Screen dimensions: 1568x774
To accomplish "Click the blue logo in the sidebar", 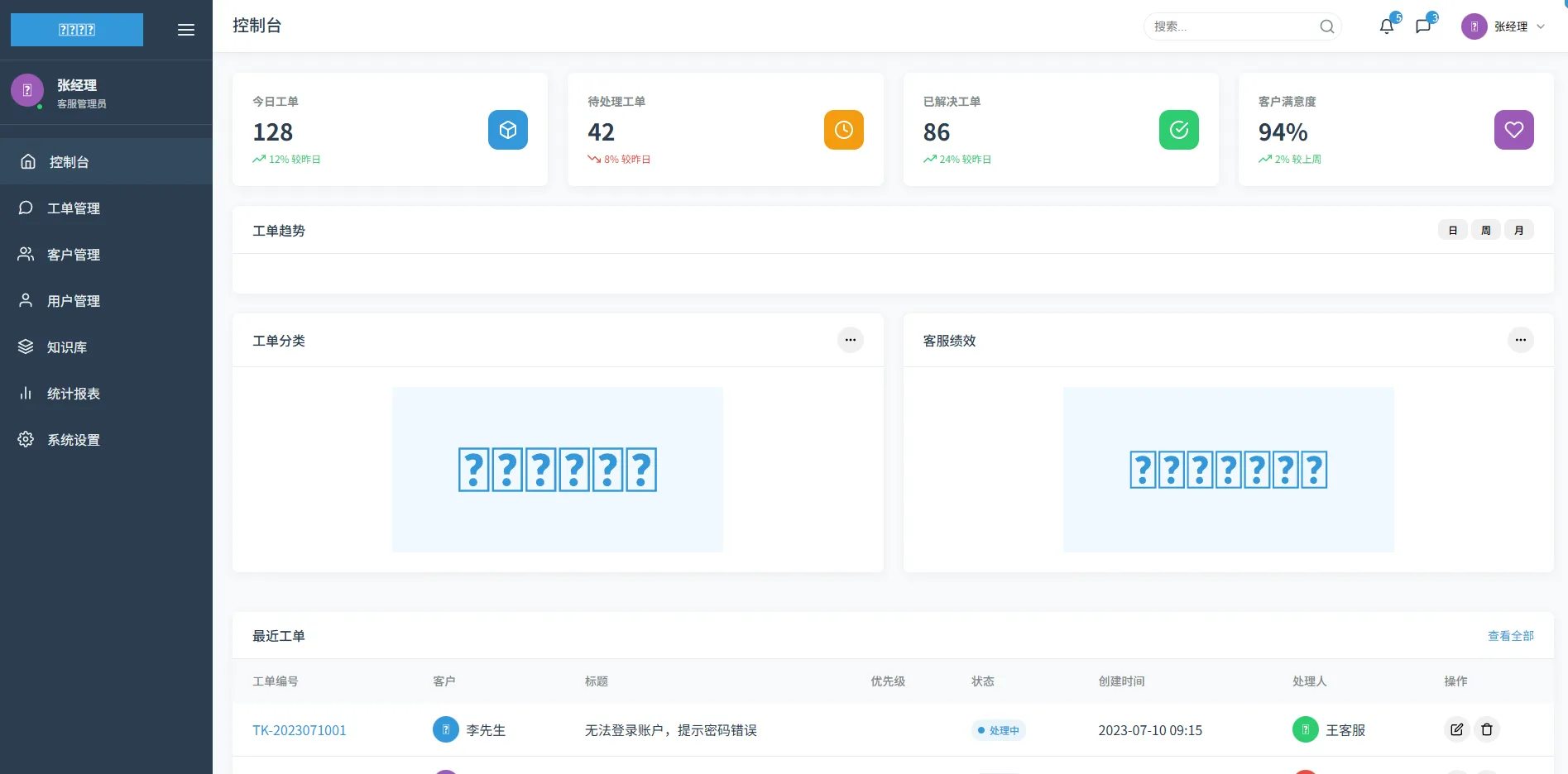I will pyautogui.click(x=77, y=30).
